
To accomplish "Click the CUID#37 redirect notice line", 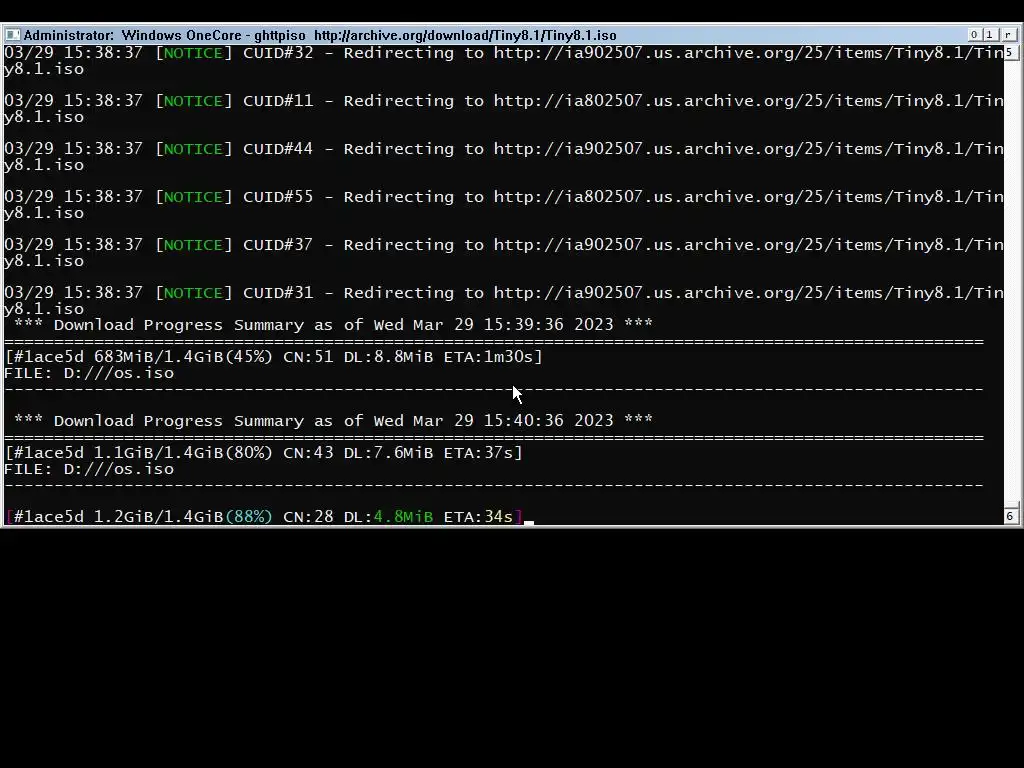I will tap(503, 253).
